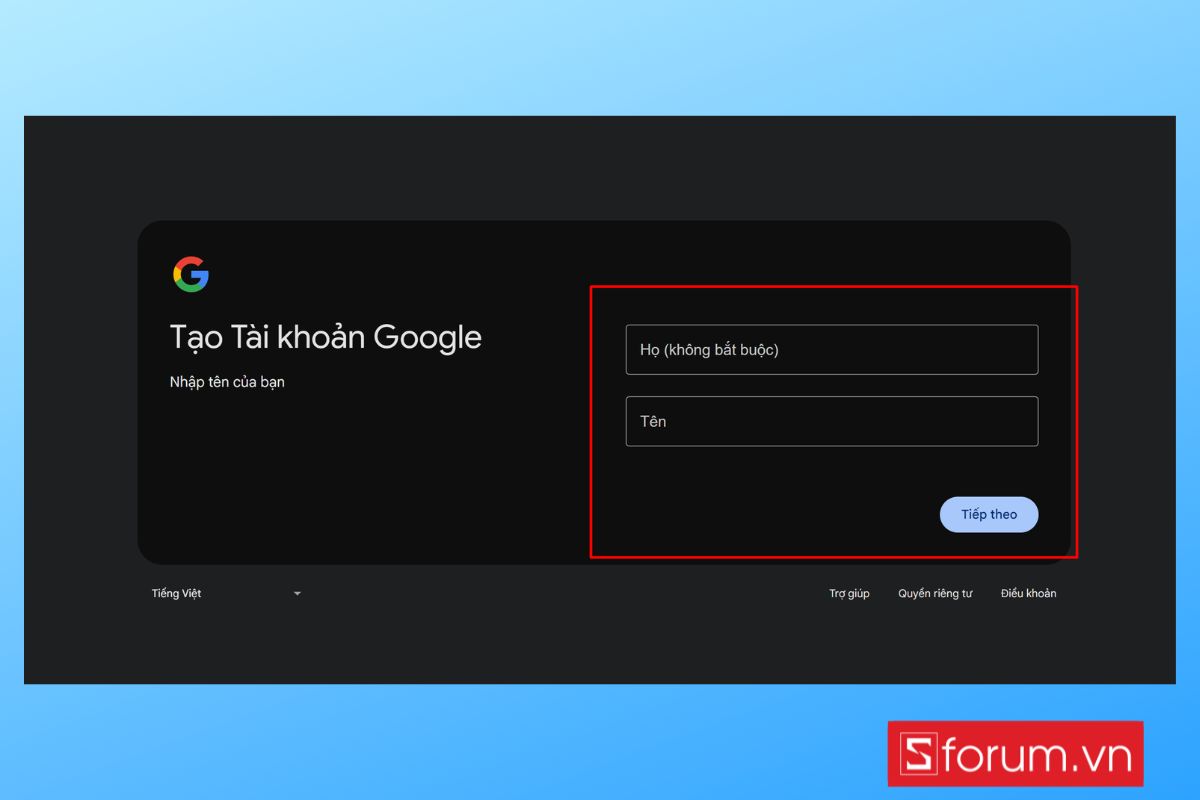Open the "Quyền riêng tư" privacy link

(935, 593)
